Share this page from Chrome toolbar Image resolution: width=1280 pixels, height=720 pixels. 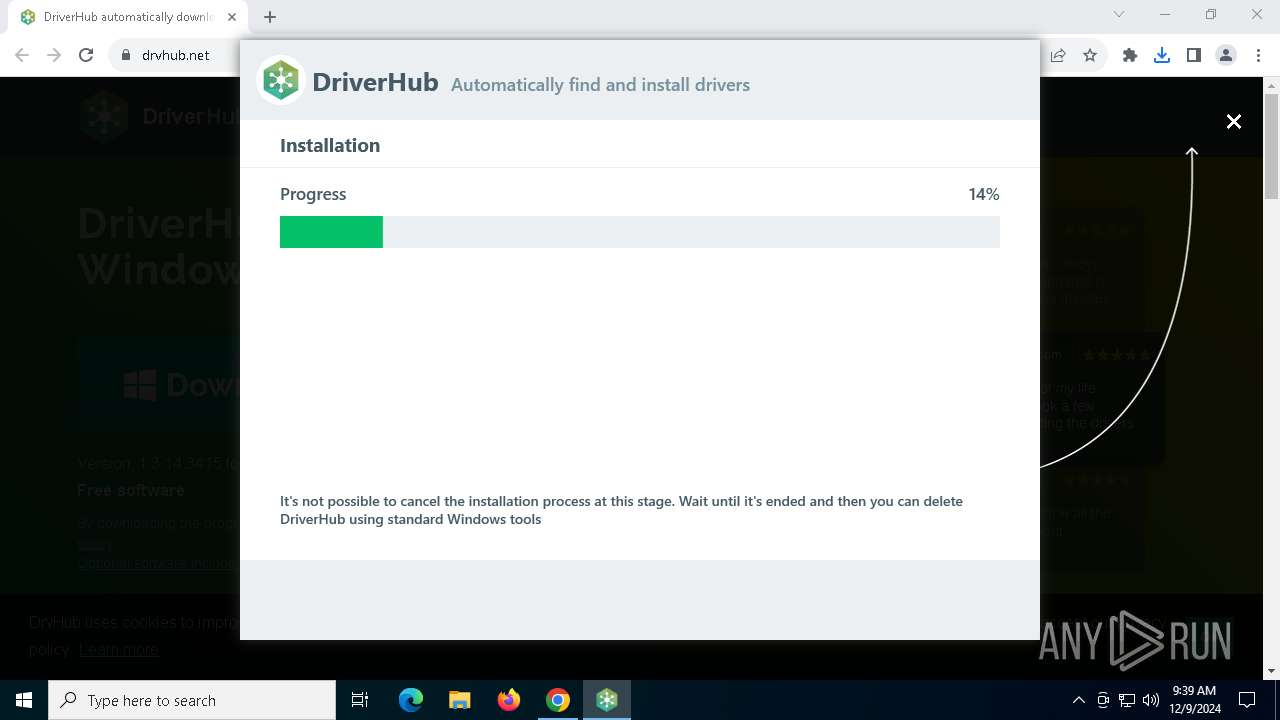click(x=1058, y=55)
